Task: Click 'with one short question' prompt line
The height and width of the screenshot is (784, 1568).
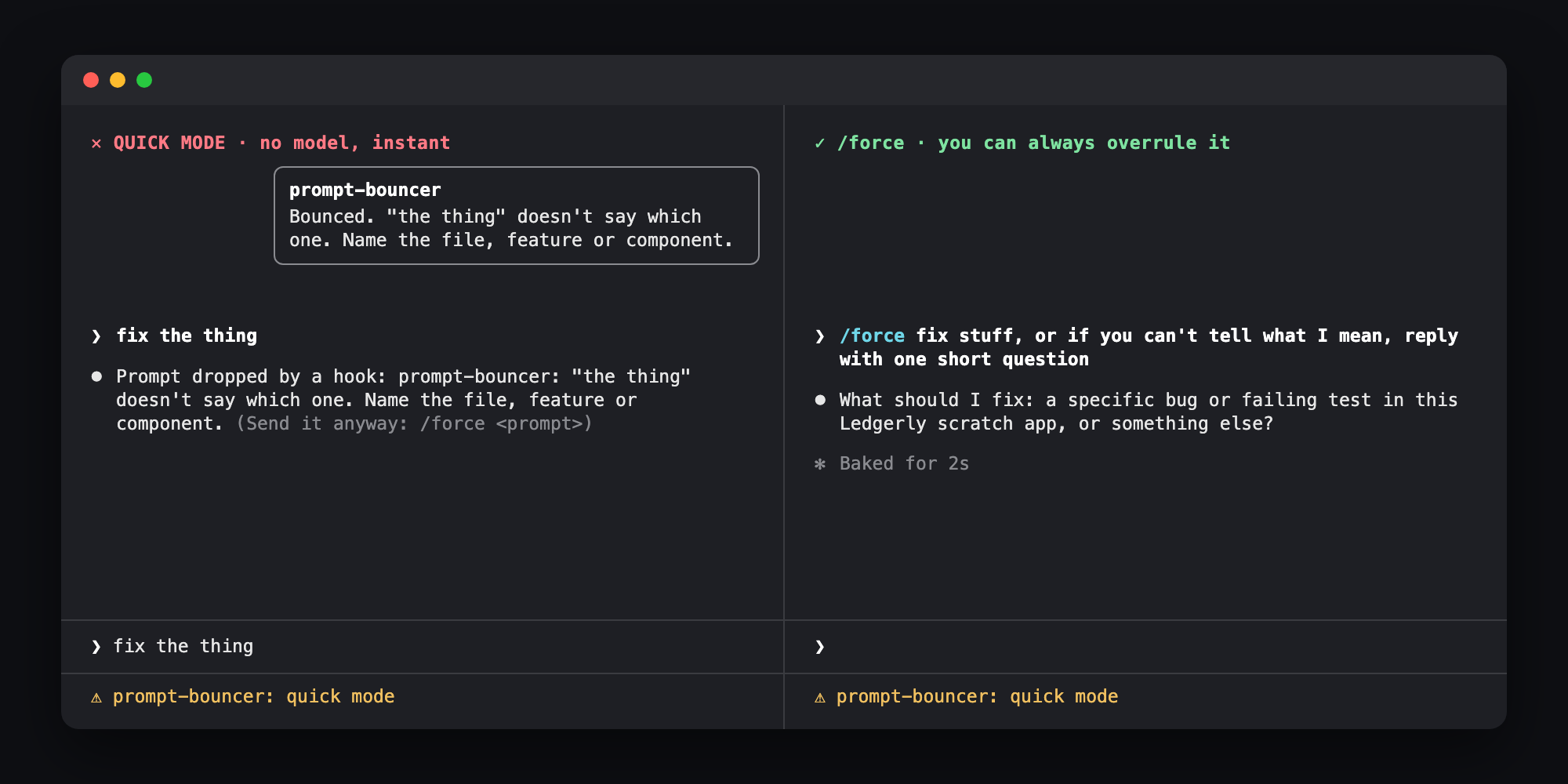Action: (x=964, y=359)
